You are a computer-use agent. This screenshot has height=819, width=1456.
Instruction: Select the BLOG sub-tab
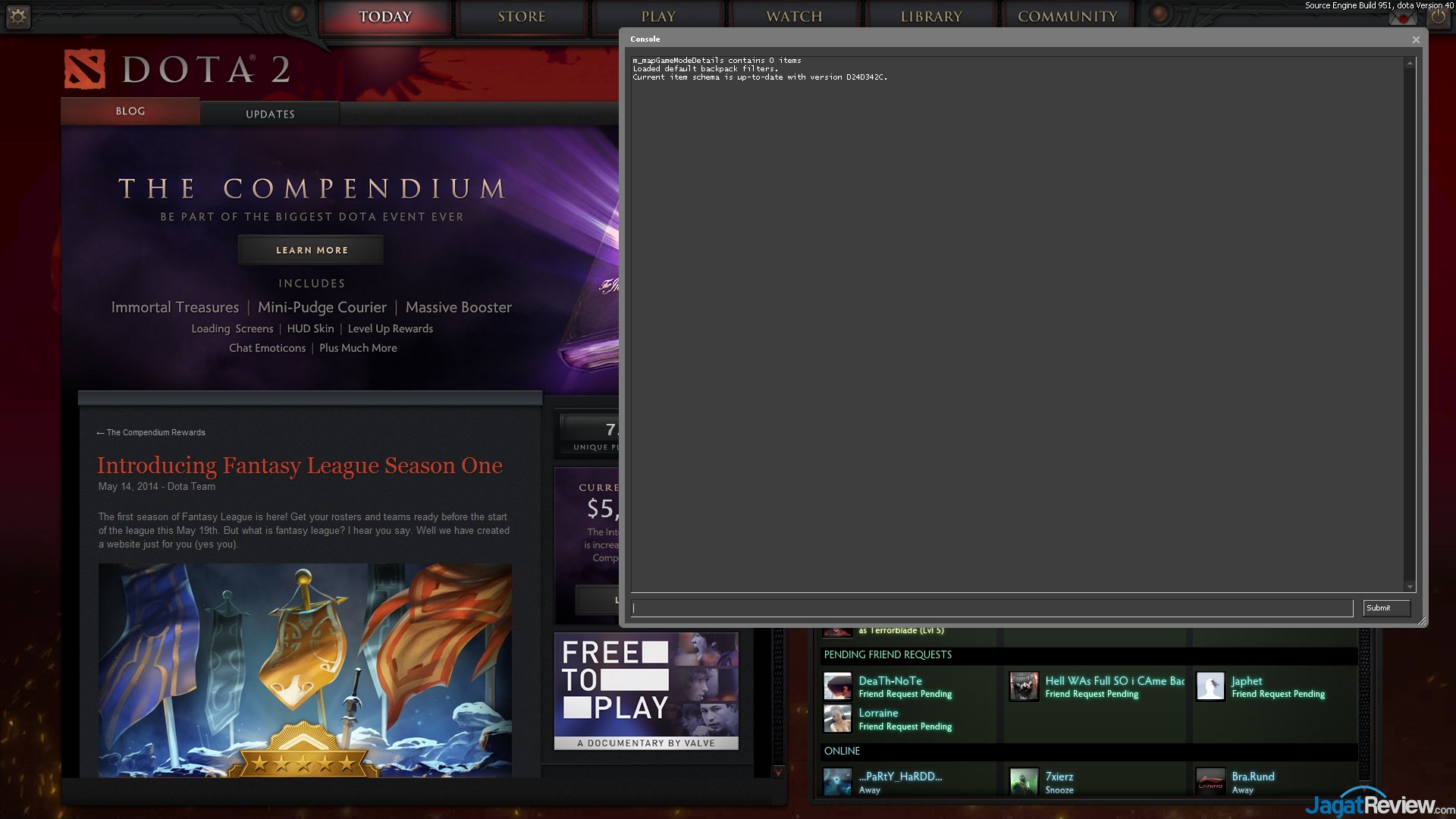pyautogui.click(x=130, y=111)
